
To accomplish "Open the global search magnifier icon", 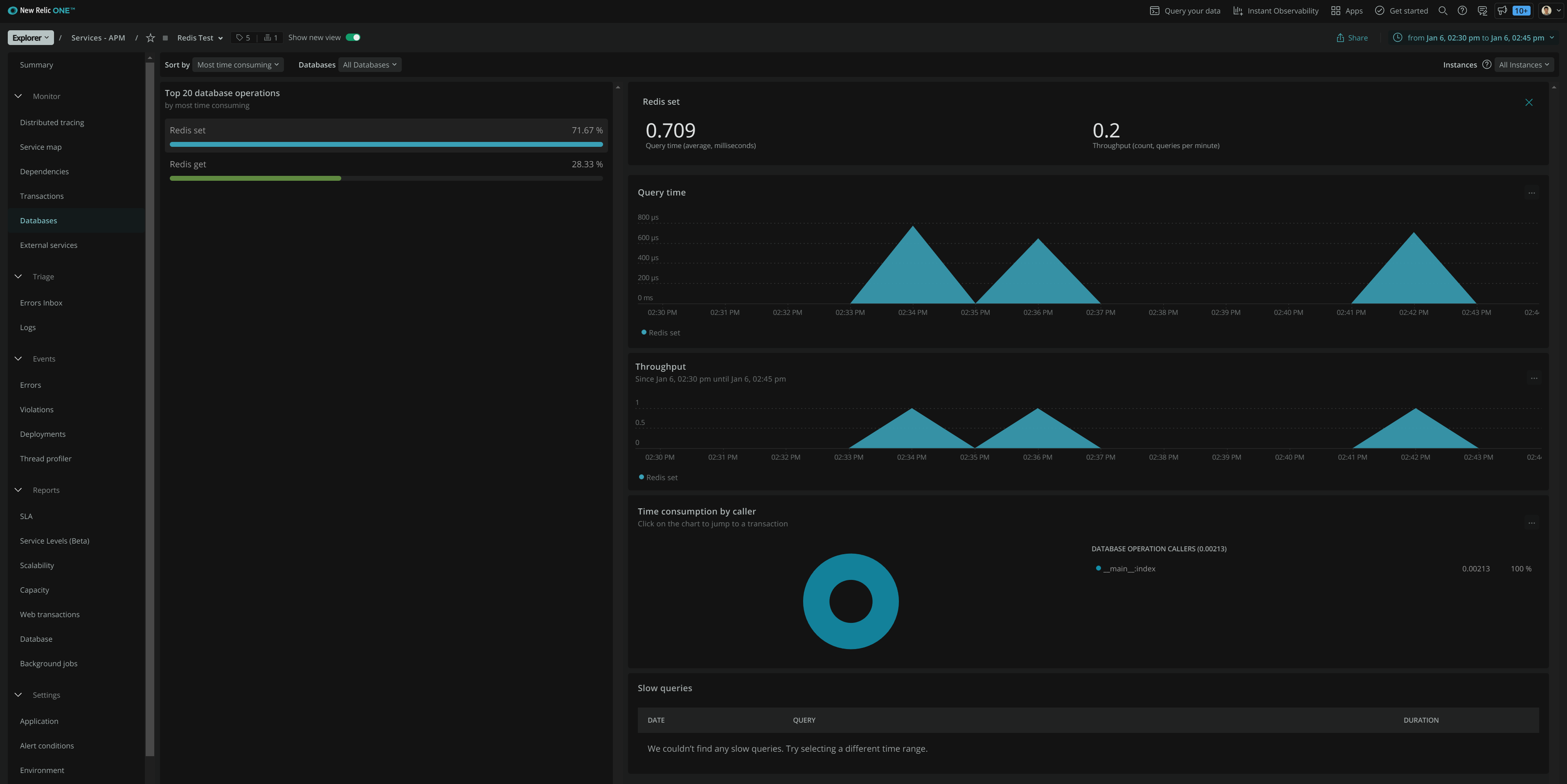I will tap(1442, 11).
